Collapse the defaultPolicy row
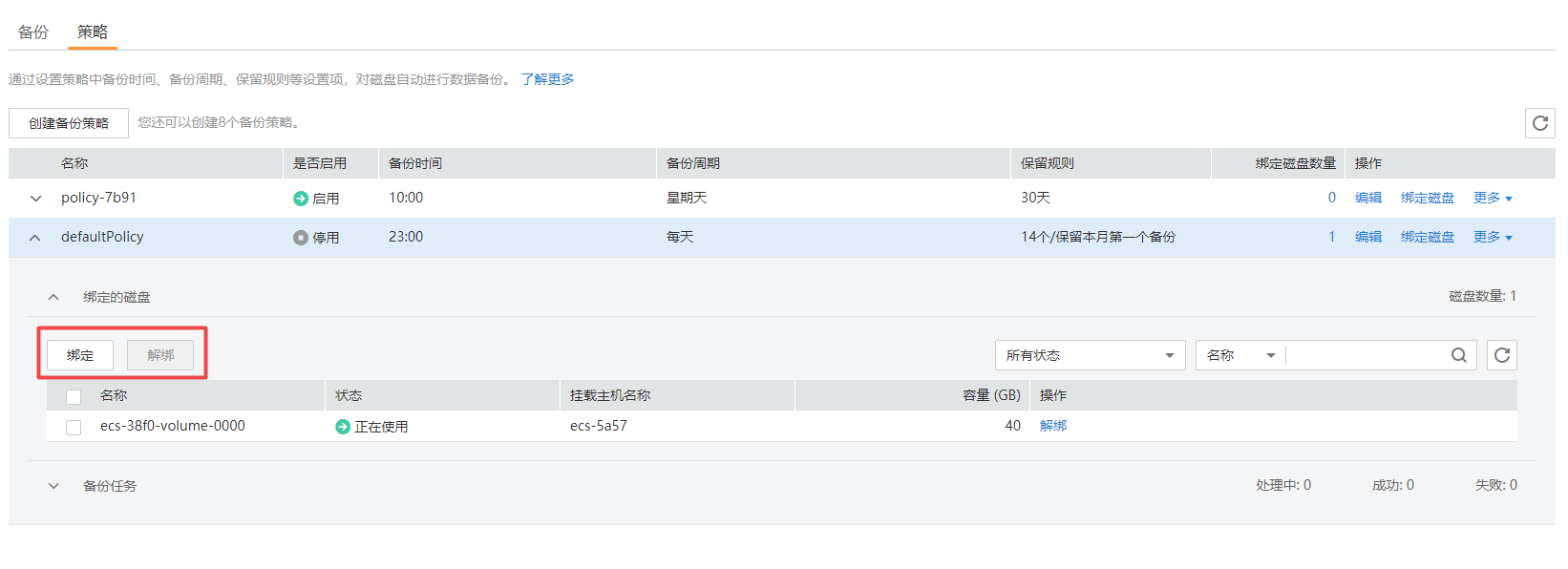Screen dimensions: 1568x569 click(x=35, y=238)
